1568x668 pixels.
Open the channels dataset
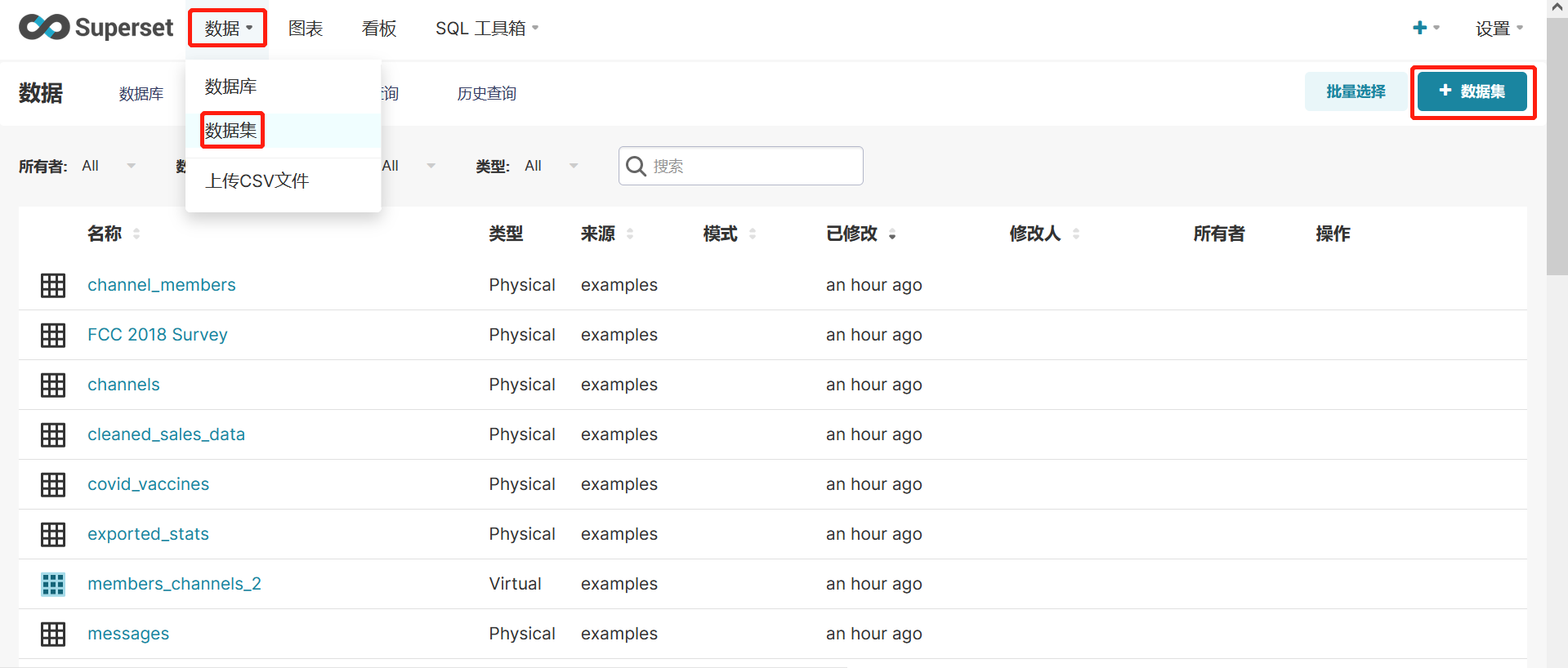click(123, 385)
